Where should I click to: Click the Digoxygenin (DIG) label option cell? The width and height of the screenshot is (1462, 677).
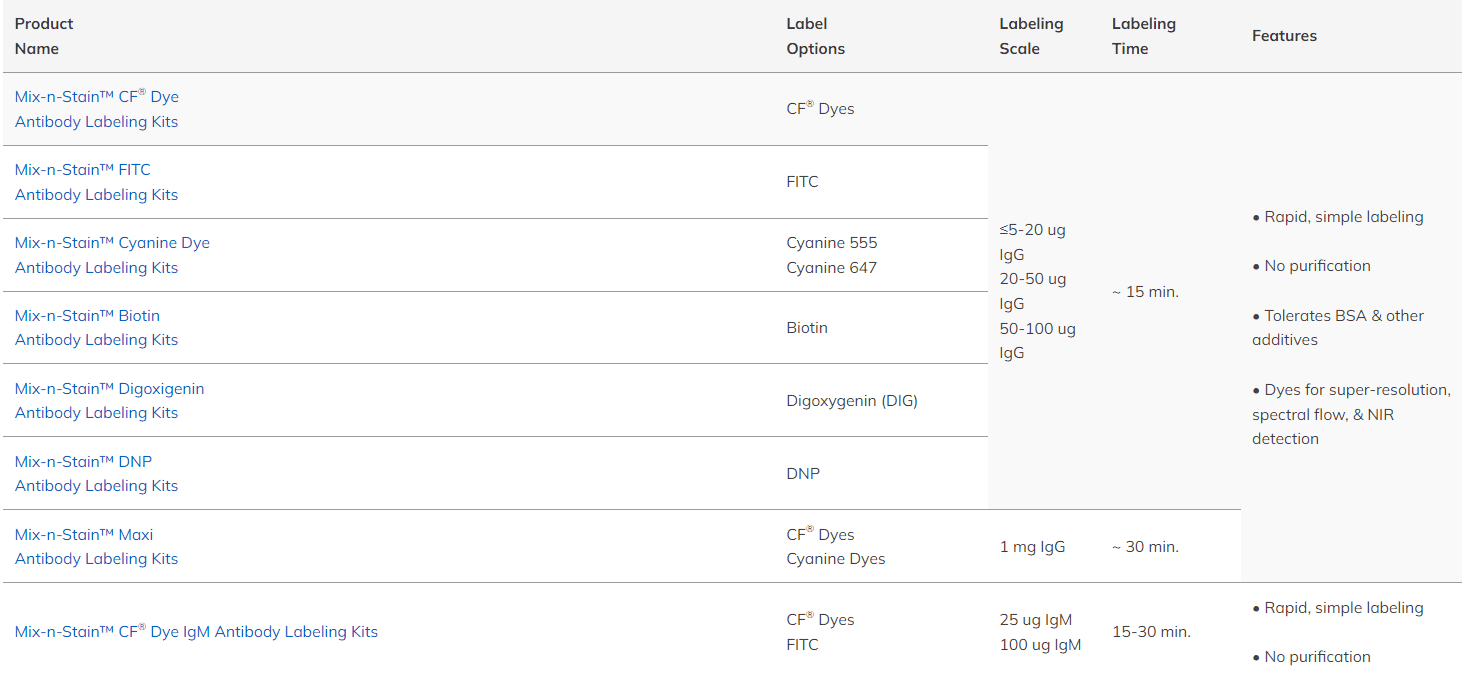point(851,401)
